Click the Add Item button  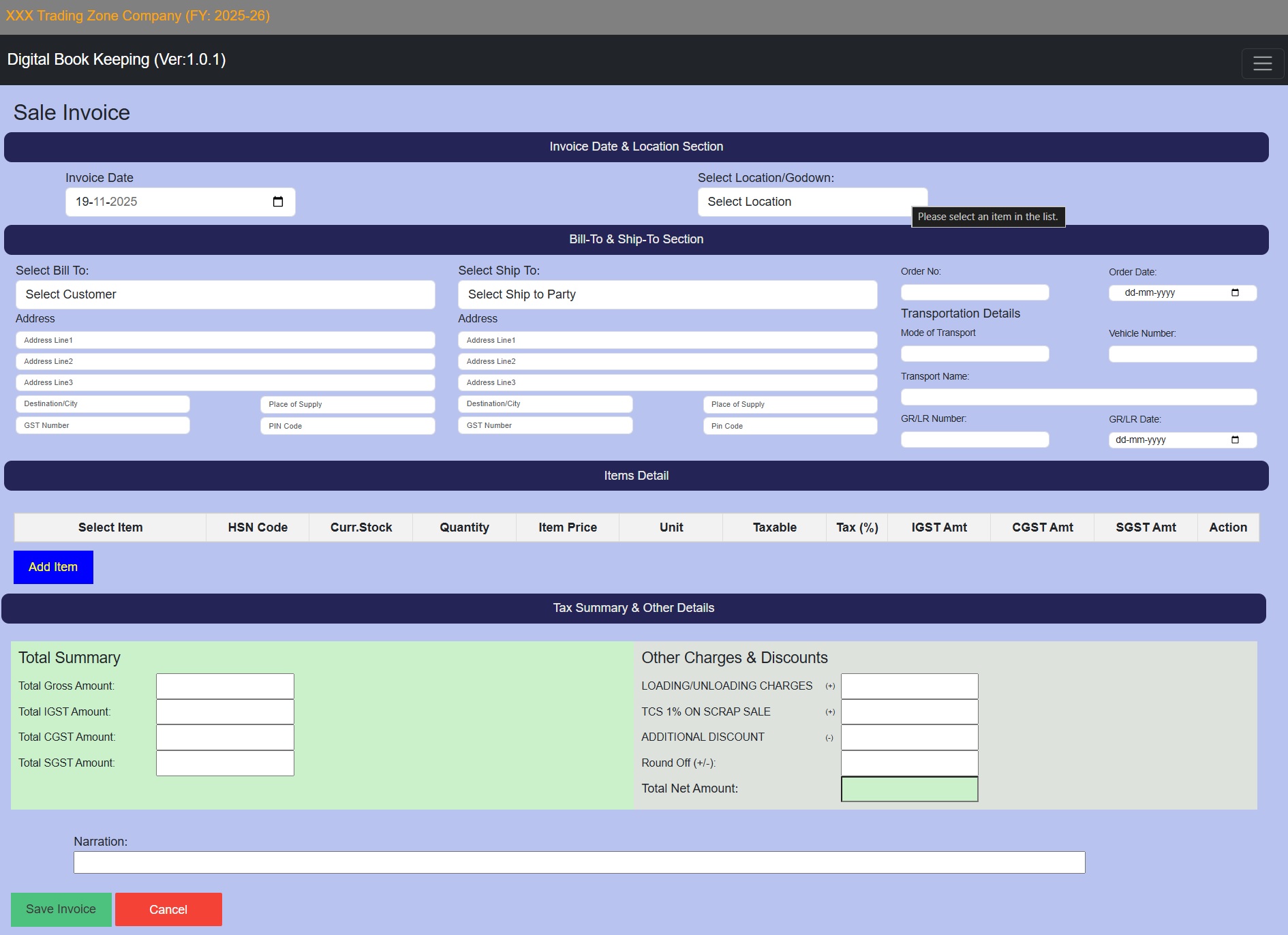point(53,567)
